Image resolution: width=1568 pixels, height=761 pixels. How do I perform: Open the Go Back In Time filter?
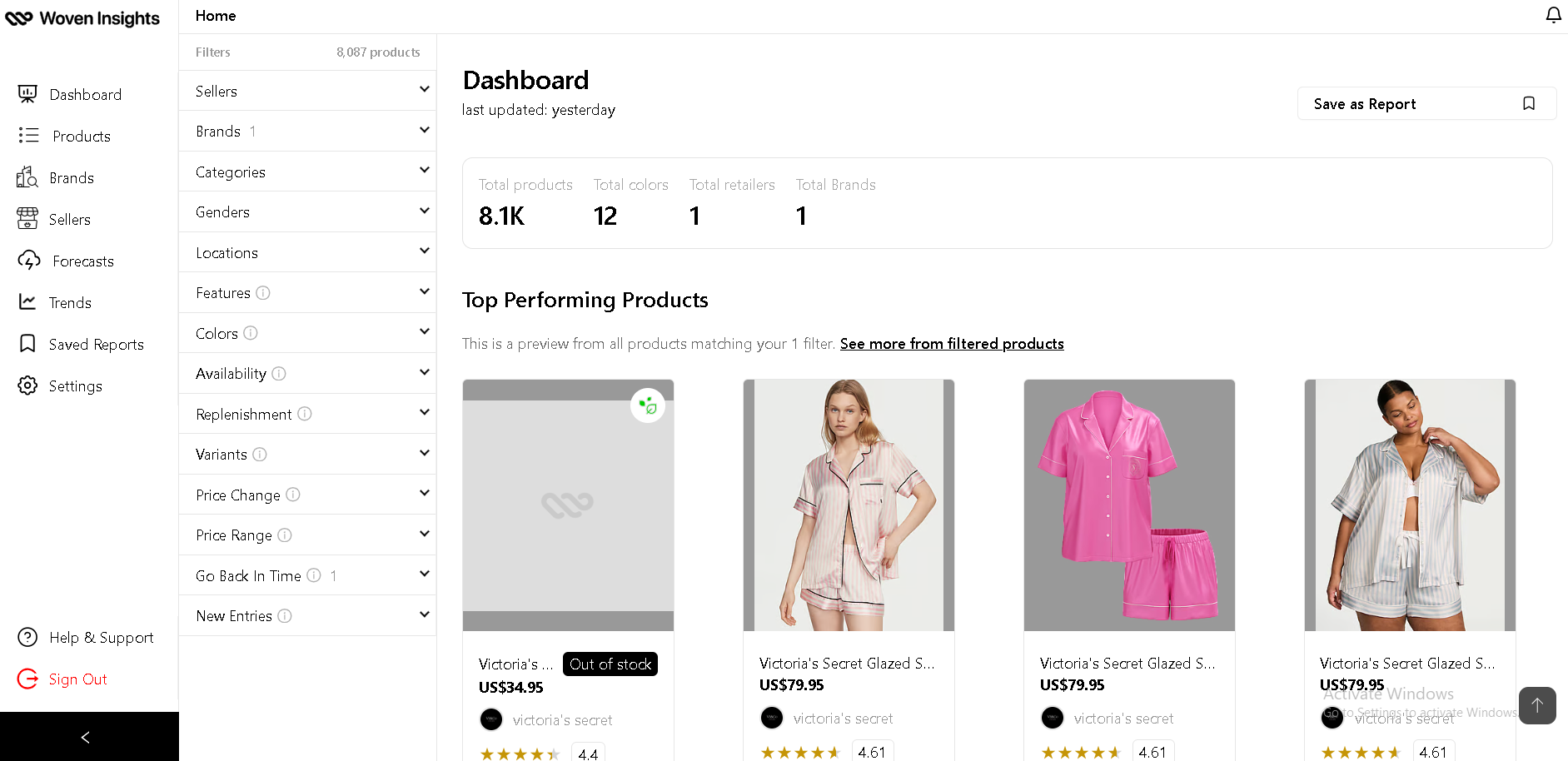coord(307,575)
